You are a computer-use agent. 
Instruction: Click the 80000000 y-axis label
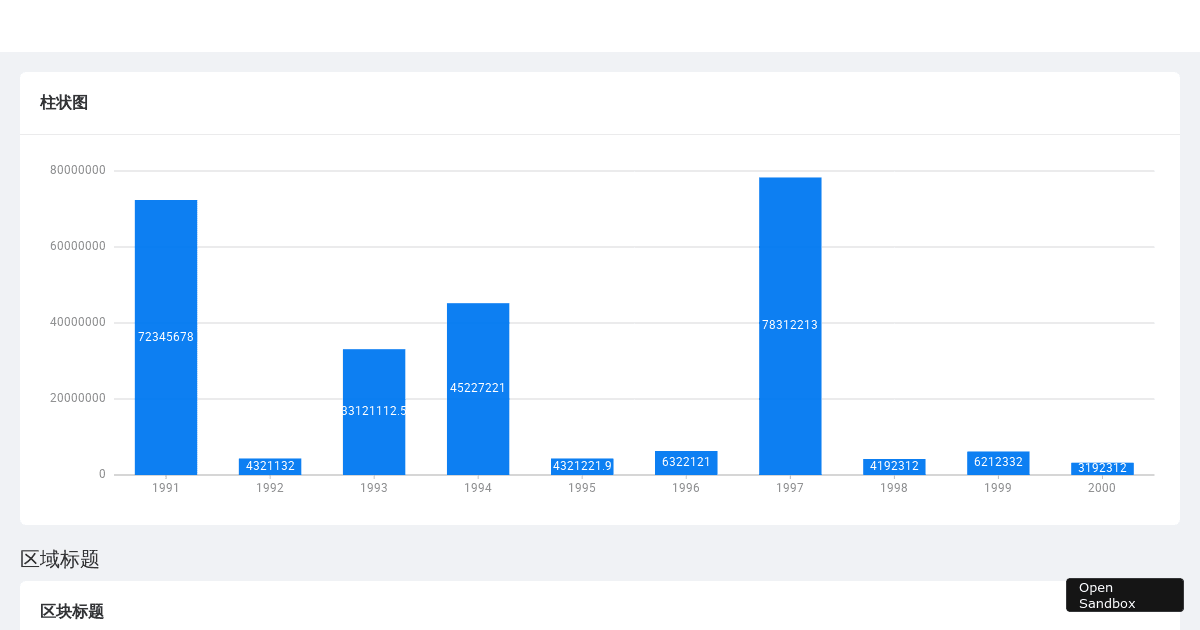point(78,170)
